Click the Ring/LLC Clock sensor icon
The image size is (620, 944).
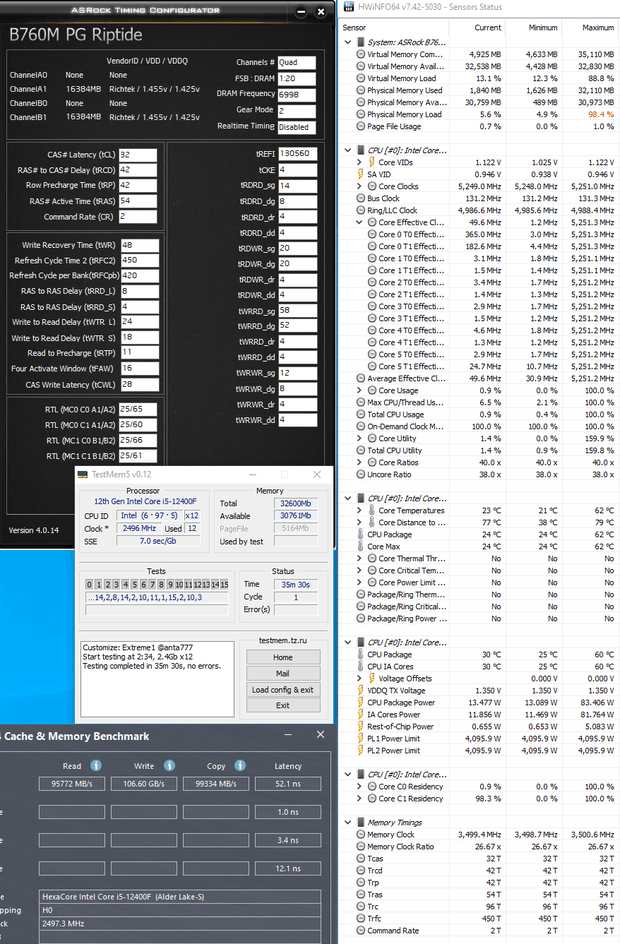(361, 210)
